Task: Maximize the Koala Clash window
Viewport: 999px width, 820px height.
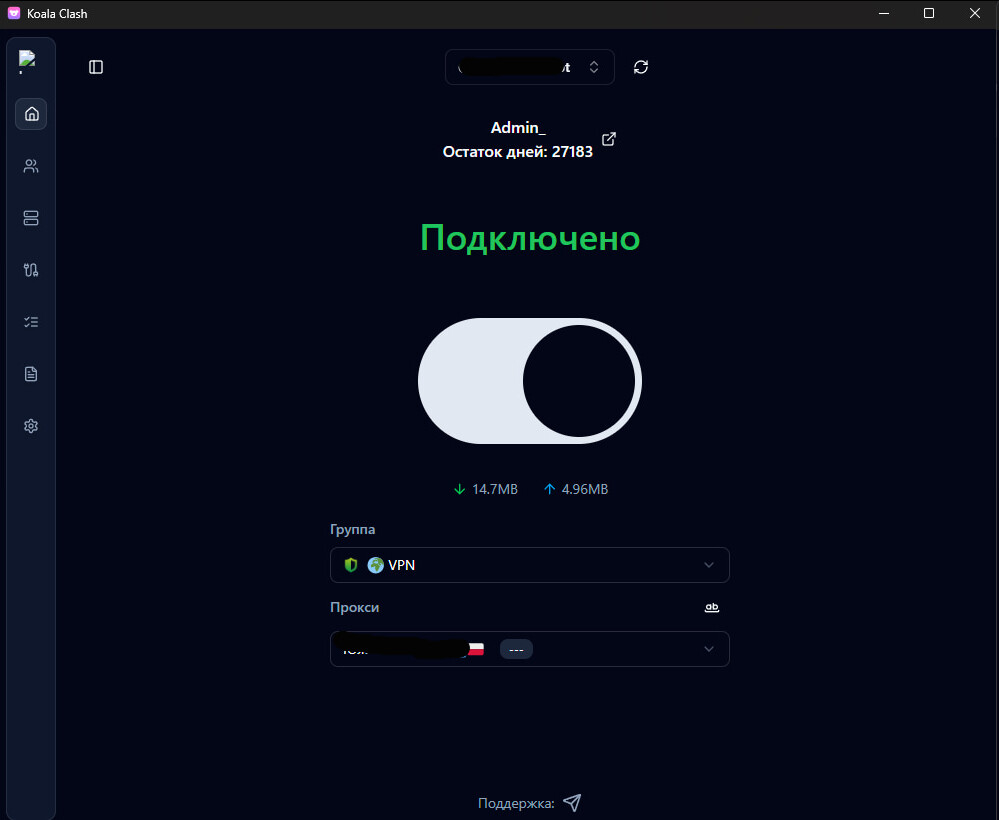Action: tap(929, 14)
